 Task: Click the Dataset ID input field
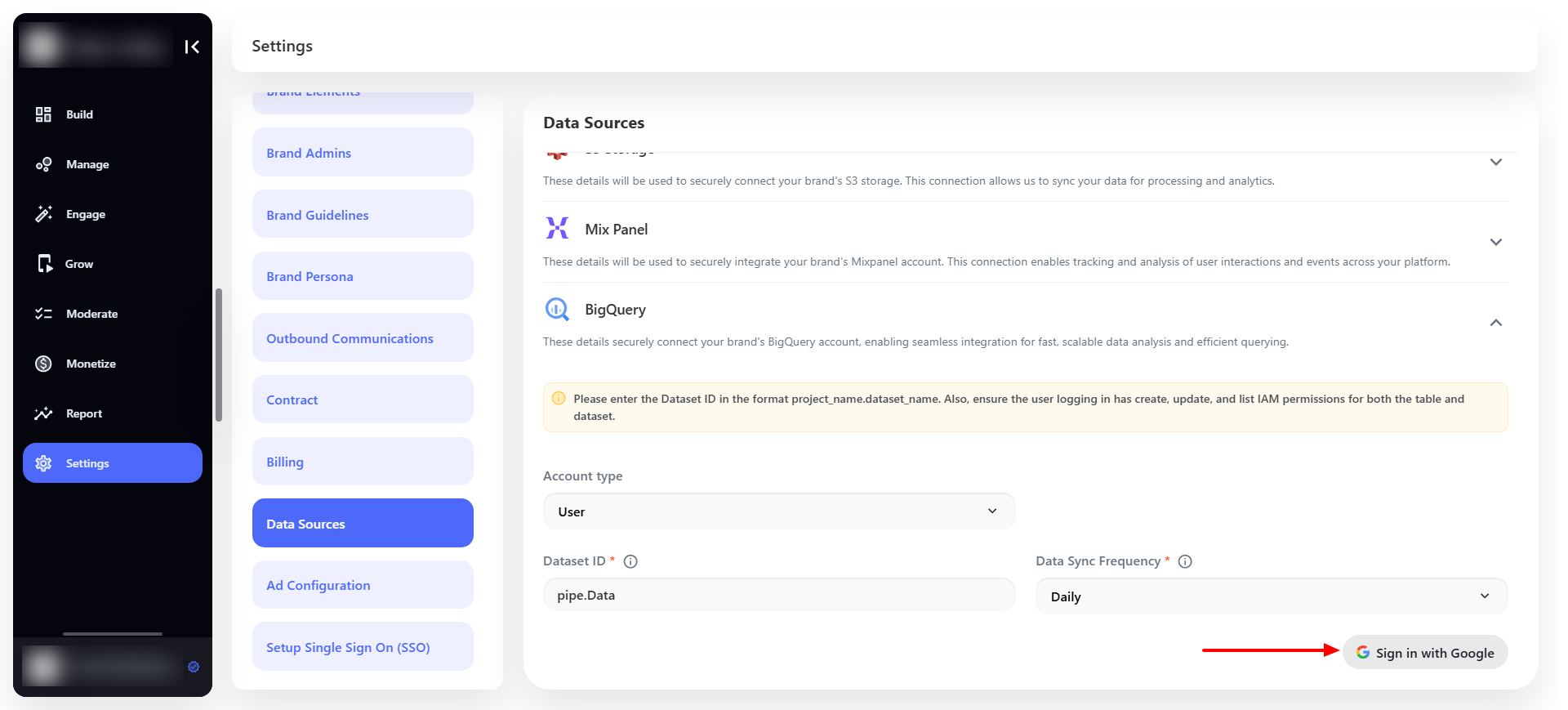coord(779,595)
